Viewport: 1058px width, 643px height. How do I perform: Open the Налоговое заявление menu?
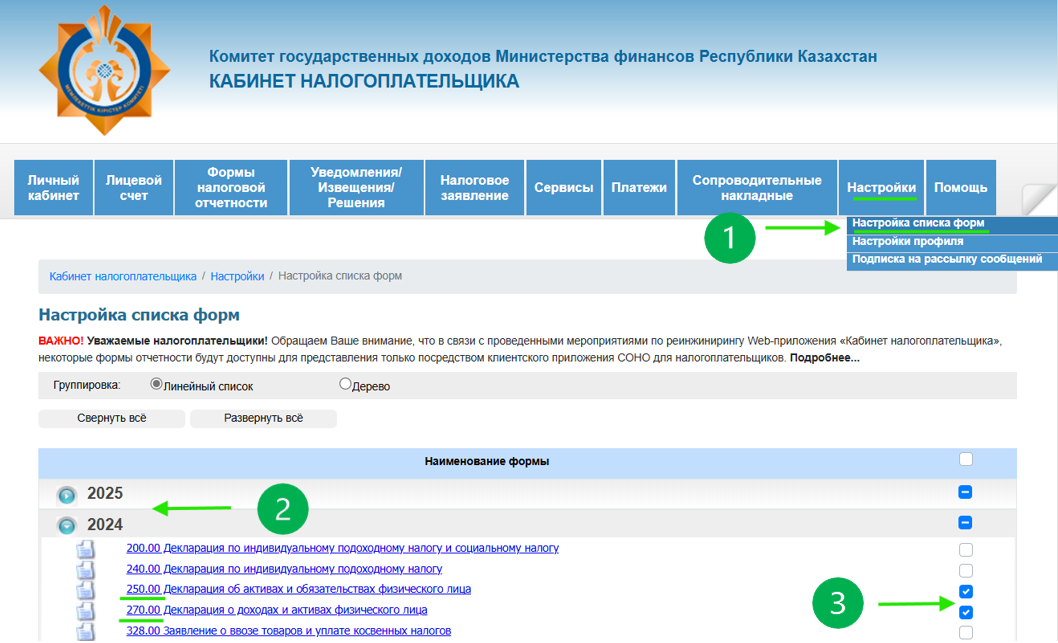[474, 188]
